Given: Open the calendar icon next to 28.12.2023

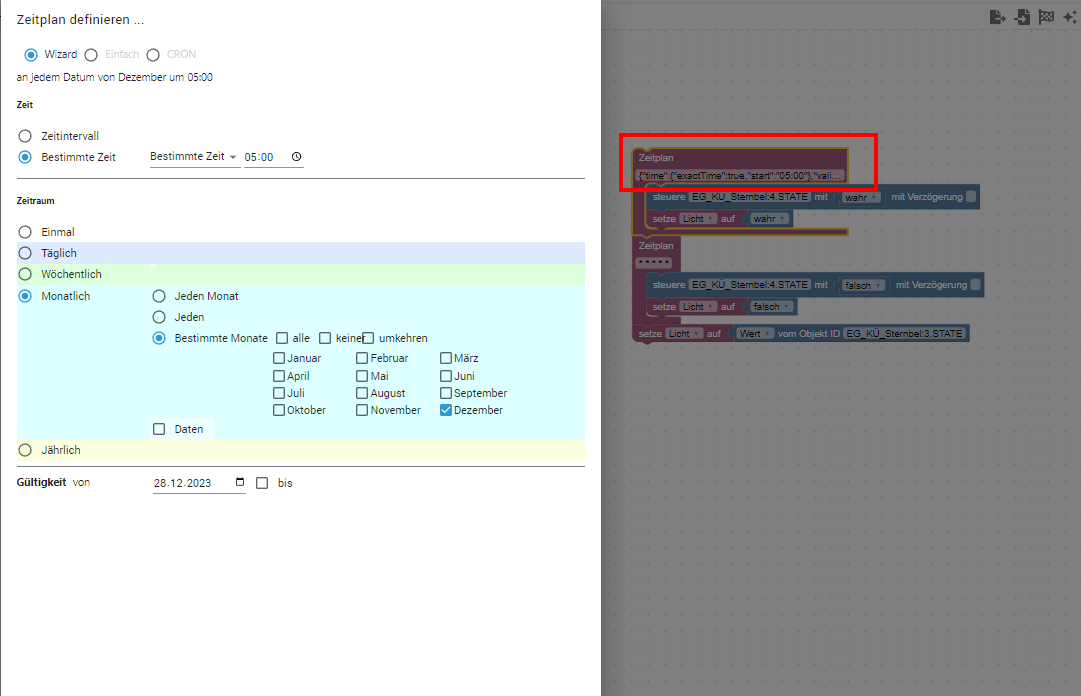Looking at the screenshot, I should coord(240,482).
